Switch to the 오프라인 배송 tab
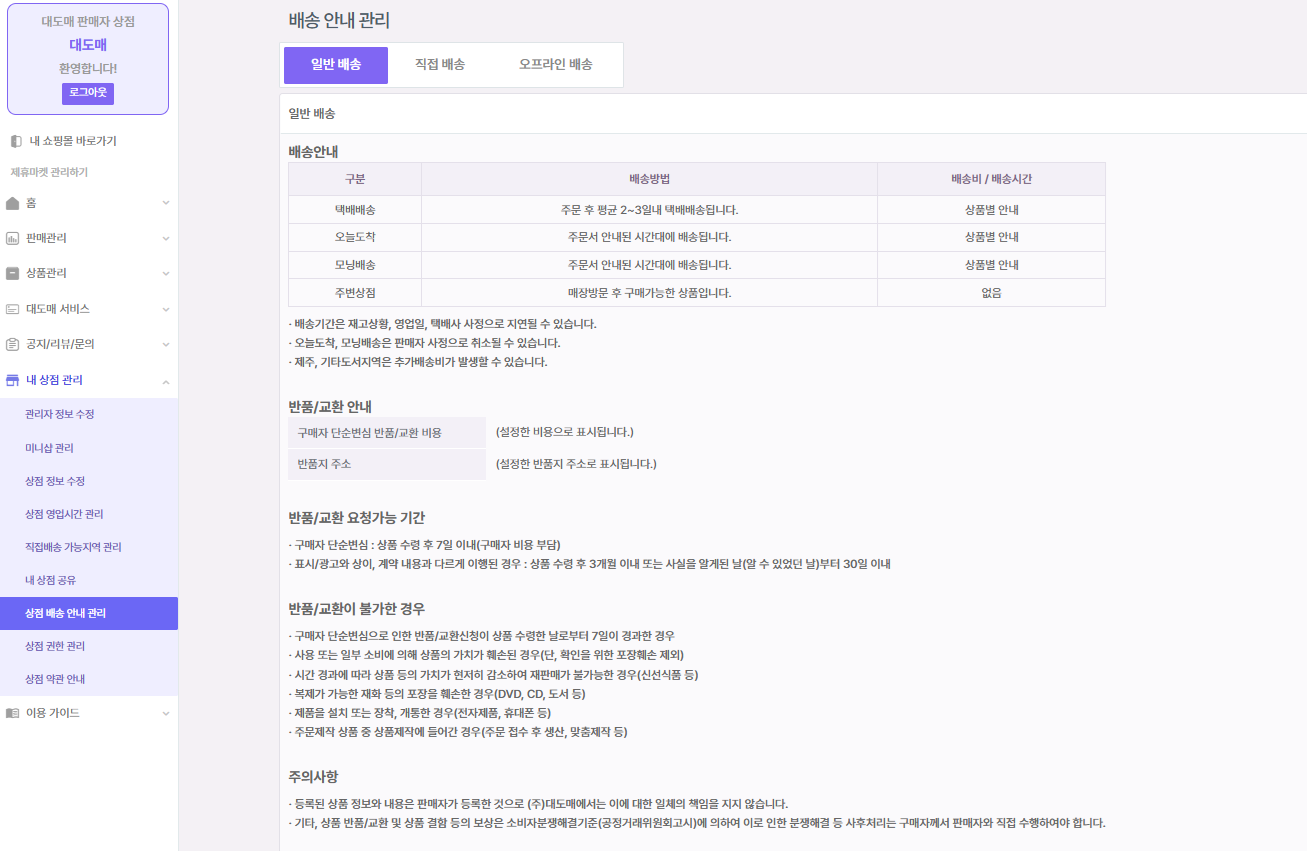The image size is (1307, 863). 555,65
